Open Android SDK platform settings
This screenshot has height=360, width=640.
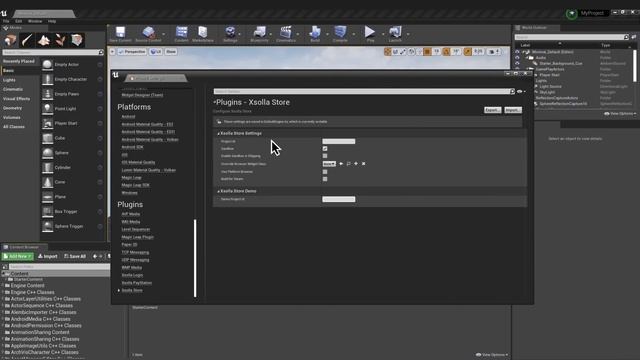[x=132, y=147]
